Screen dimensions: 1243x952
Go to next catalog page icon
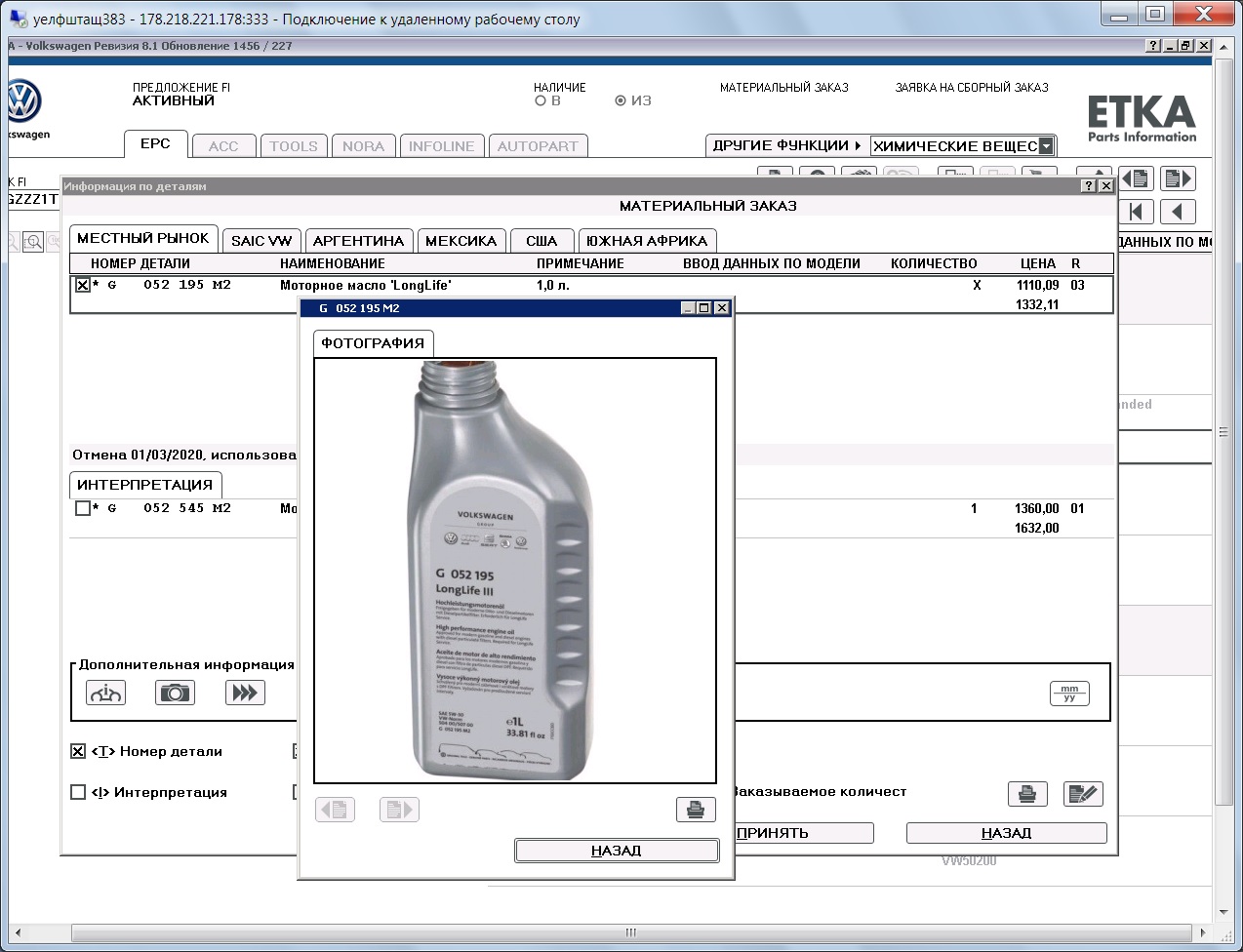click(1179, 178)
